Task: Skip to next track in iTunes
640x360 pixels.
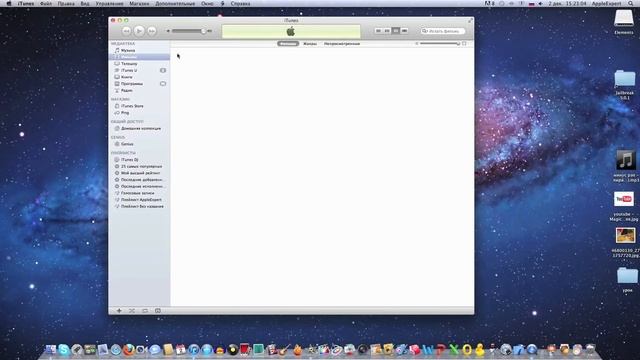Action: [x=151, y=31]
